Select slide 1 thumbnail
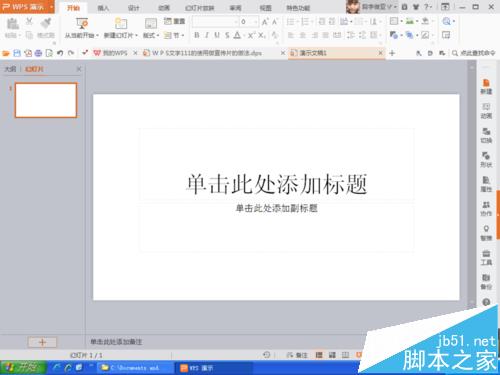 click(x=46, y=100)
